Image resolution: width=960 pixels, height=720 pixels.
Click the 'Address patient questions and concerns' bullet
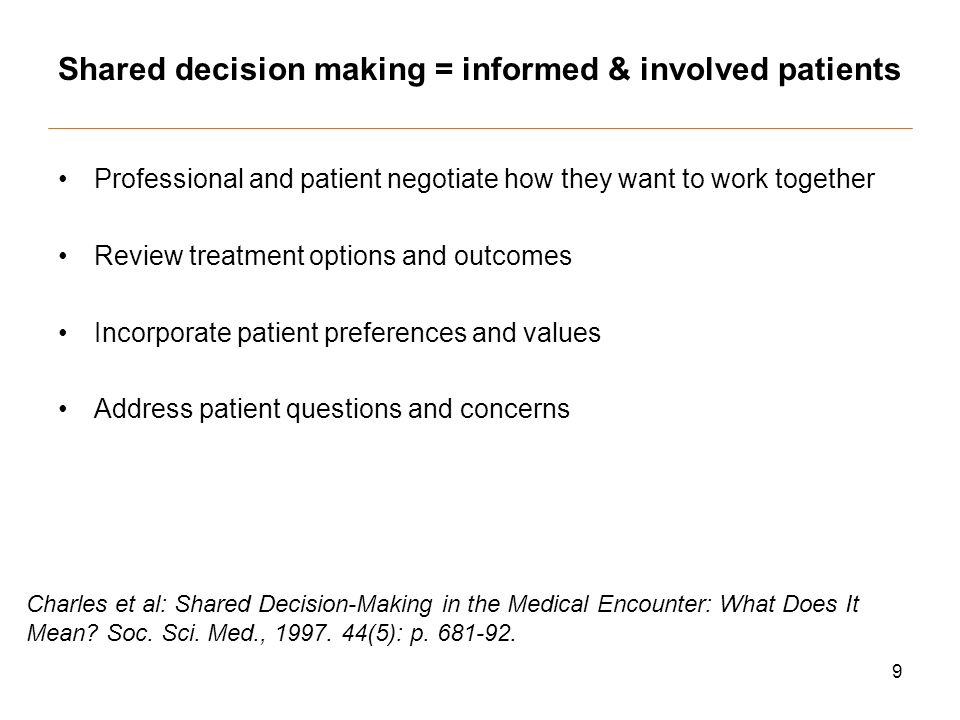pyautogui.click(x=331, y=409)
